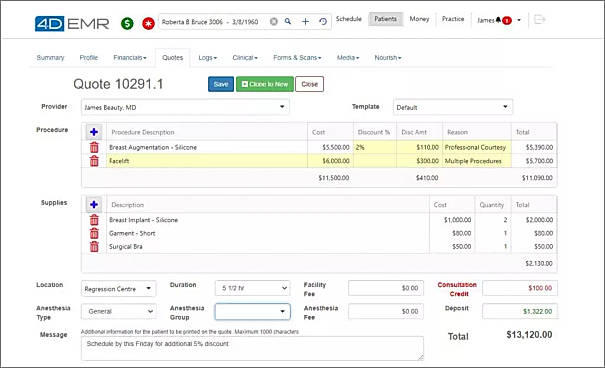Open the Anesthesia Group dropdown
The image size is (605, 368).
[x=252, y=312]
